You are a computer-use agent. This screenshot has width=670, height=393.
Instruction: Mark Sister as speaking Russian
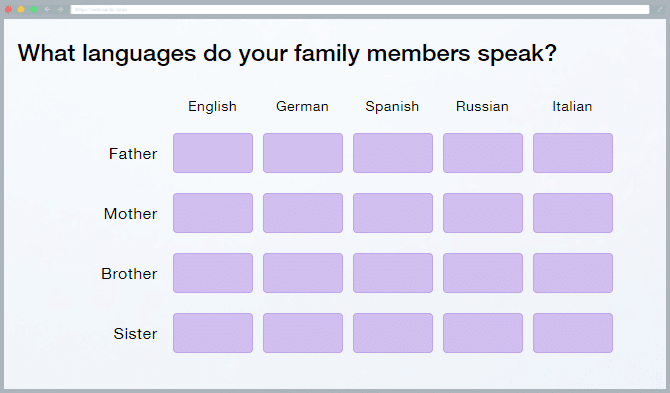click(483, 333)
